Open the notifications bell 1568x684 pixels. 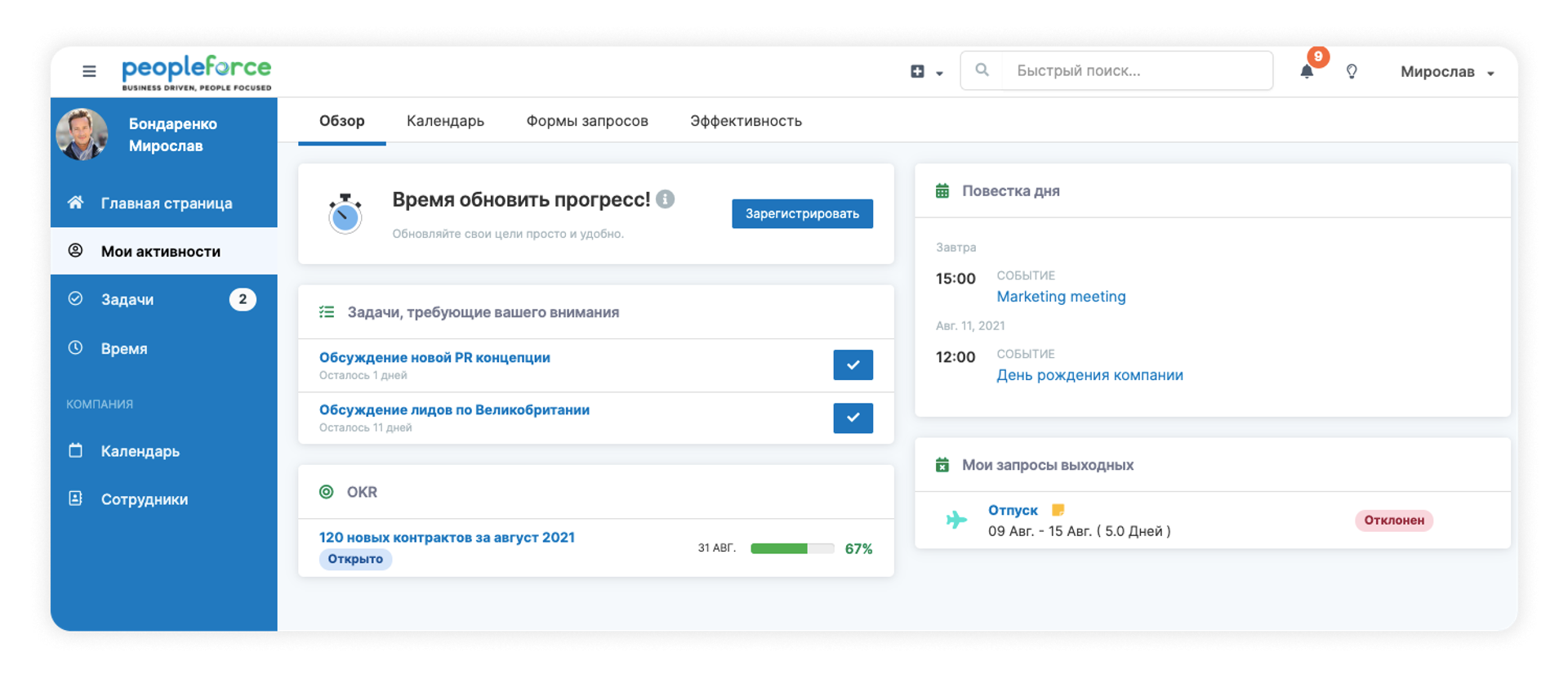(x=1307, y=71)
